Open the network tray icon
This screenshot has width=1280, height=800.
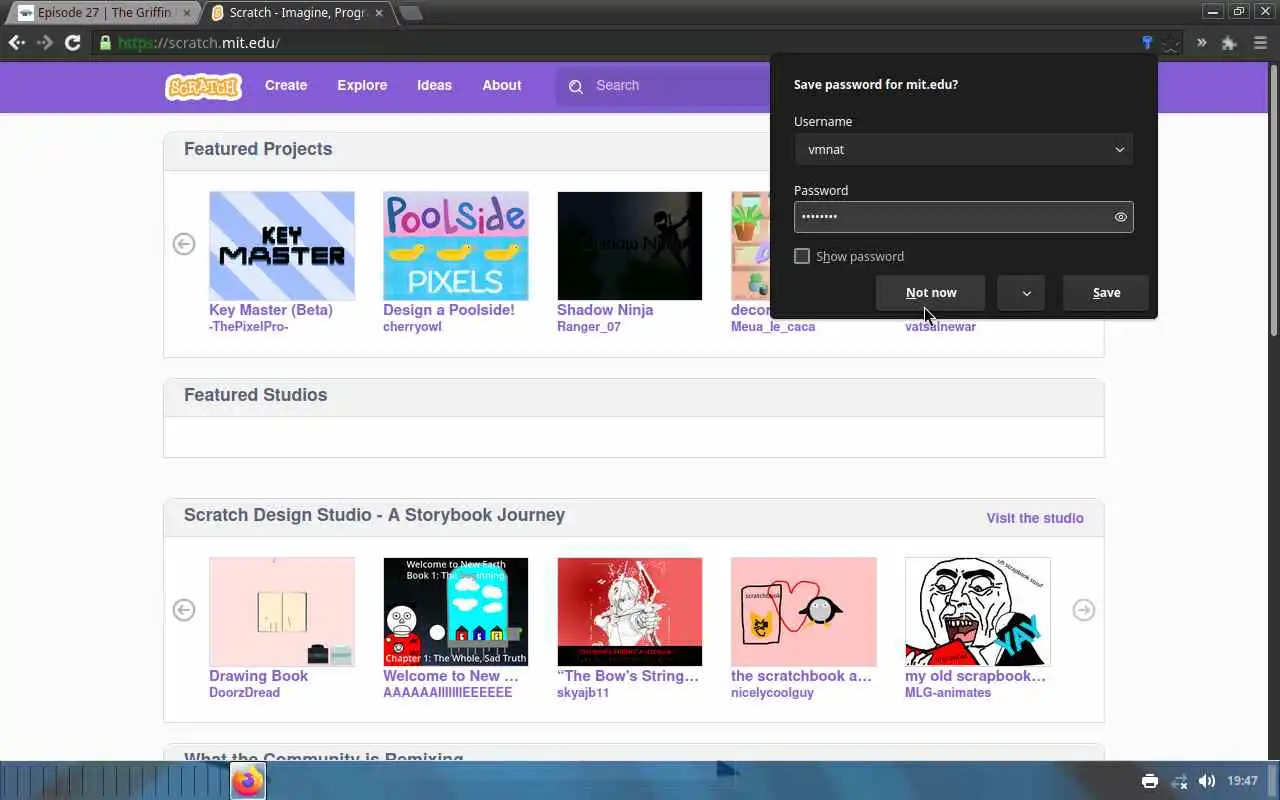tap(1179, 781)
